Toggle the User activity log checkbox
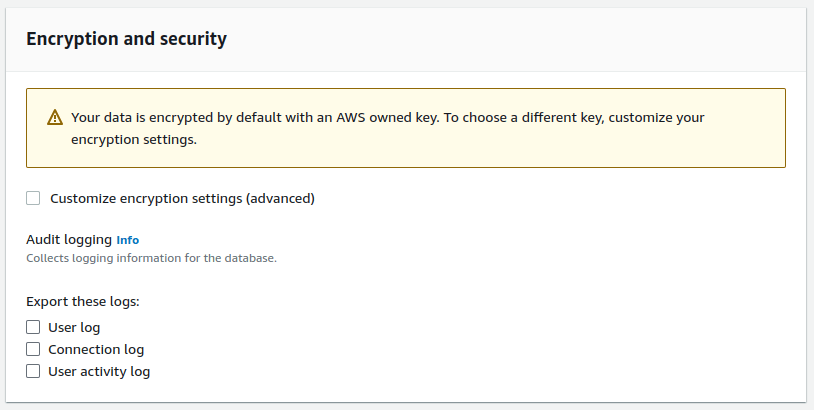 (x=33, y=371)
